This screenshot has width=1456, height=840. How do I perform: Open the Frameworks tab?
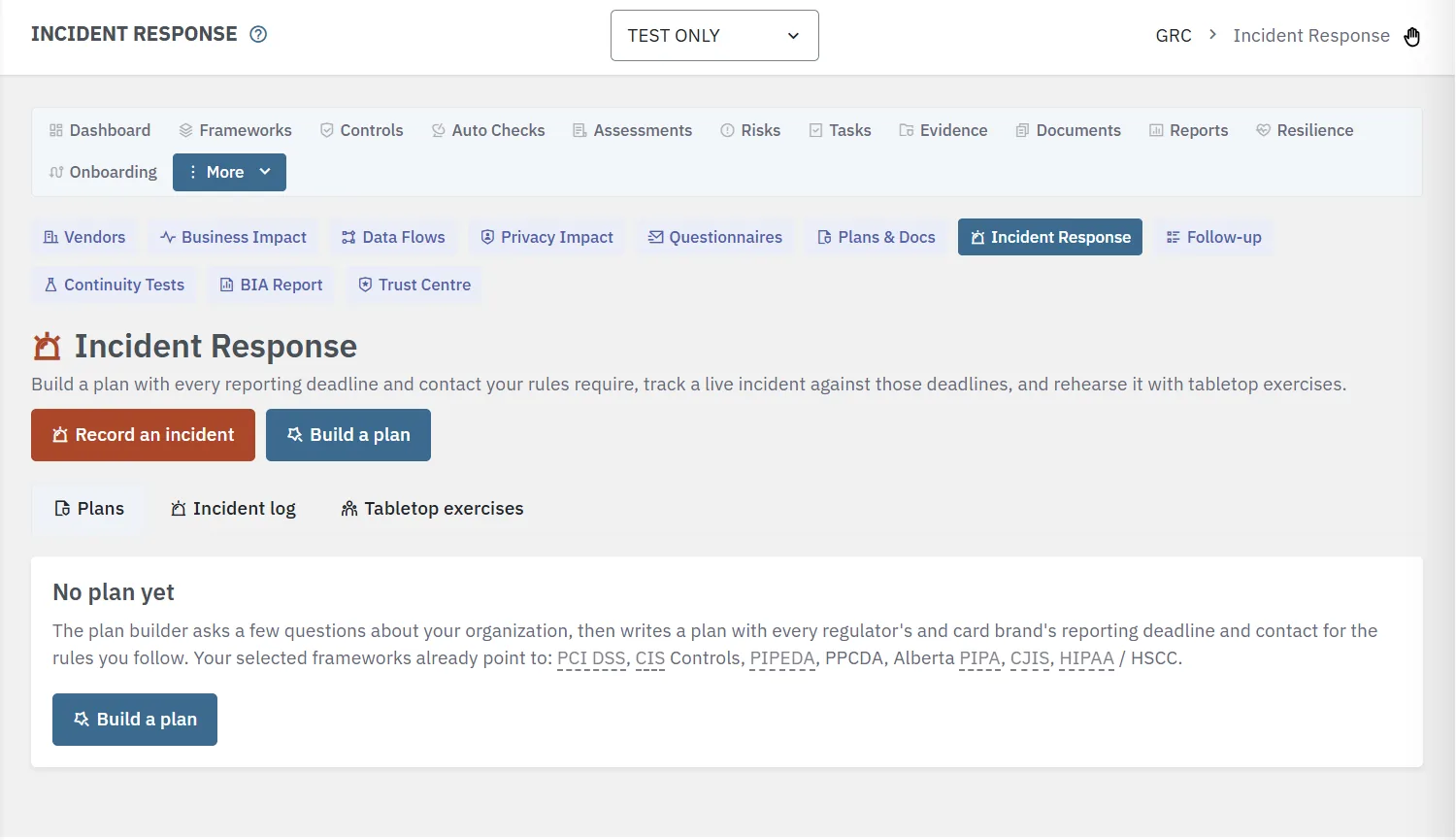click(236, 130)
